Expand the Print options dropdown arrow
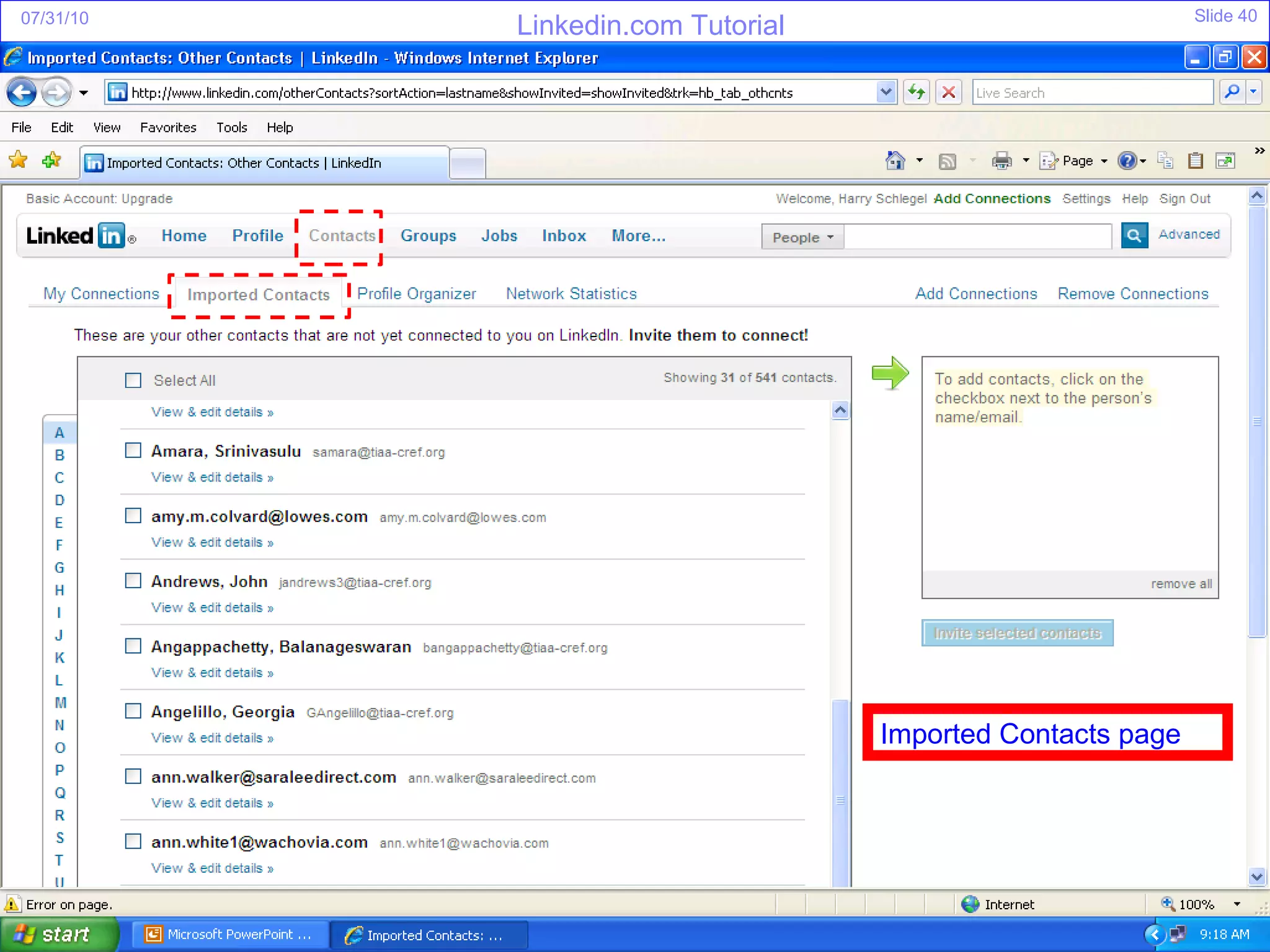 1026,161
